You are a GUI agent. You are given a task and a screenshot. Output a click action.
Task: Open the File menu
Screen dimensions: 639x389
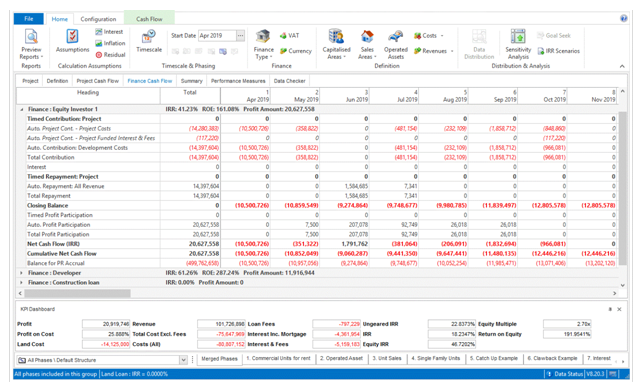click(29, 19)
